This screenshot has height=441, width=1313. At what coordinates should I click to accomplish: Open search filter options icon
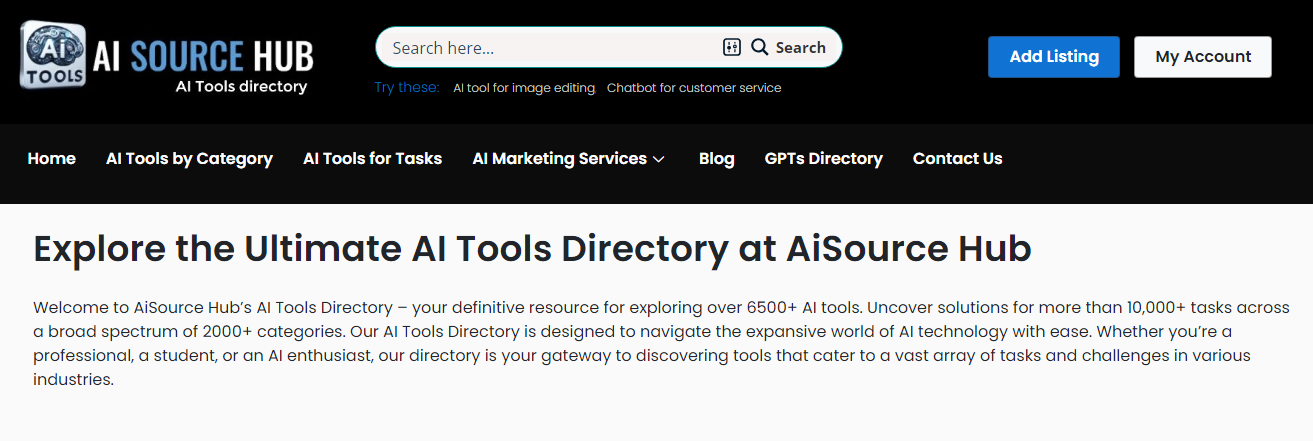click(731, 47)
